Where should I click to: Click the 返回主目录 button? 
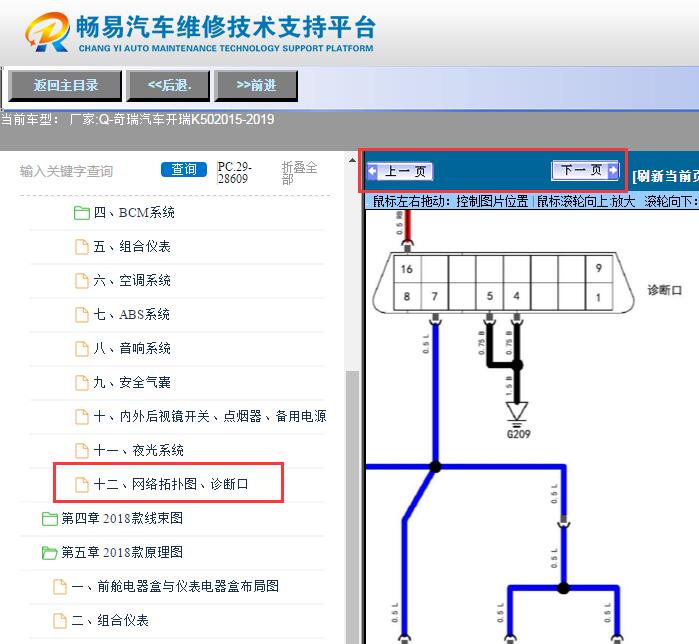coord(65,86)
